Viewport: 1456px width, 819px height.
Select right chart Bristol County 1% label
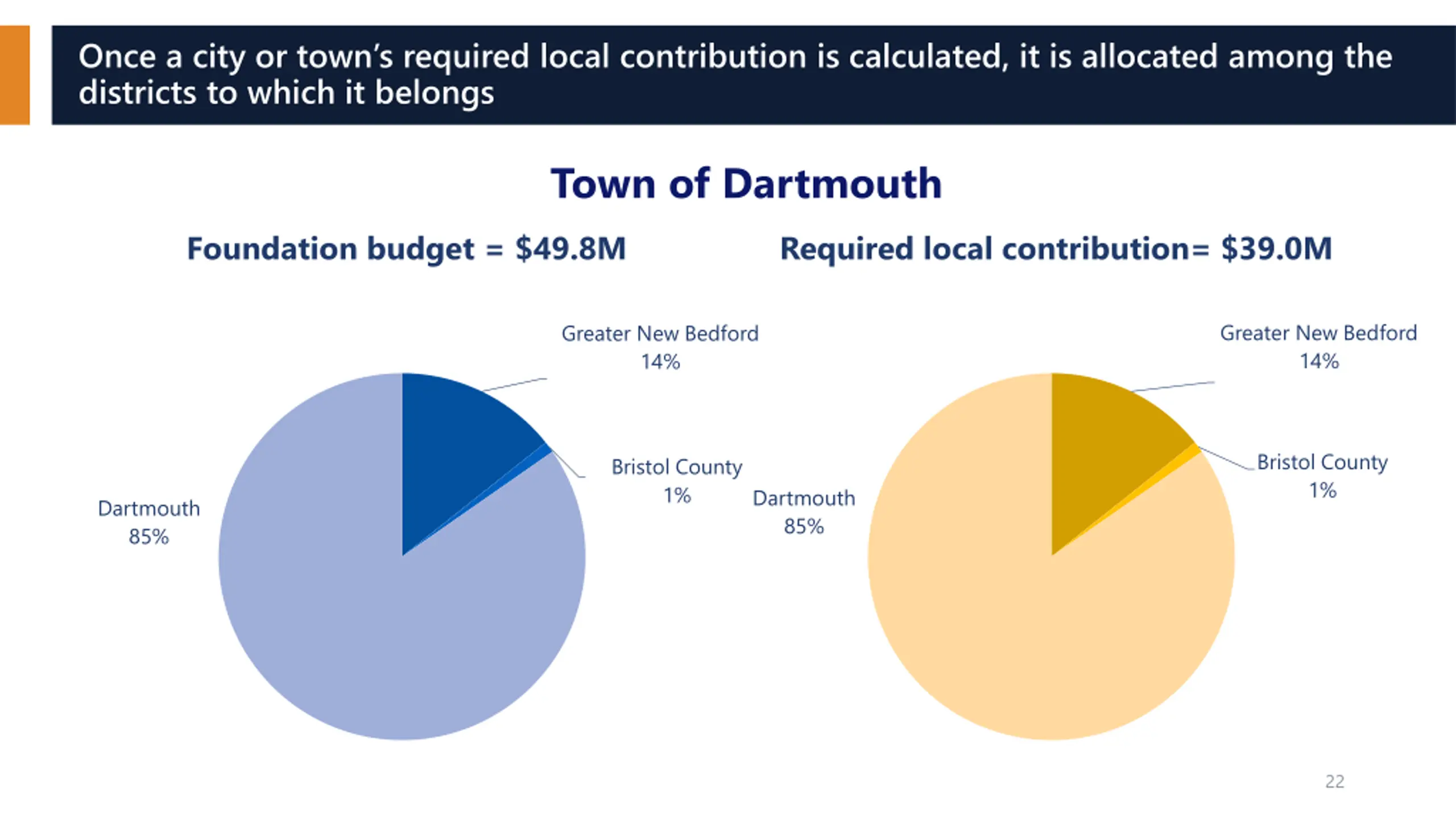coord(1322,476)
